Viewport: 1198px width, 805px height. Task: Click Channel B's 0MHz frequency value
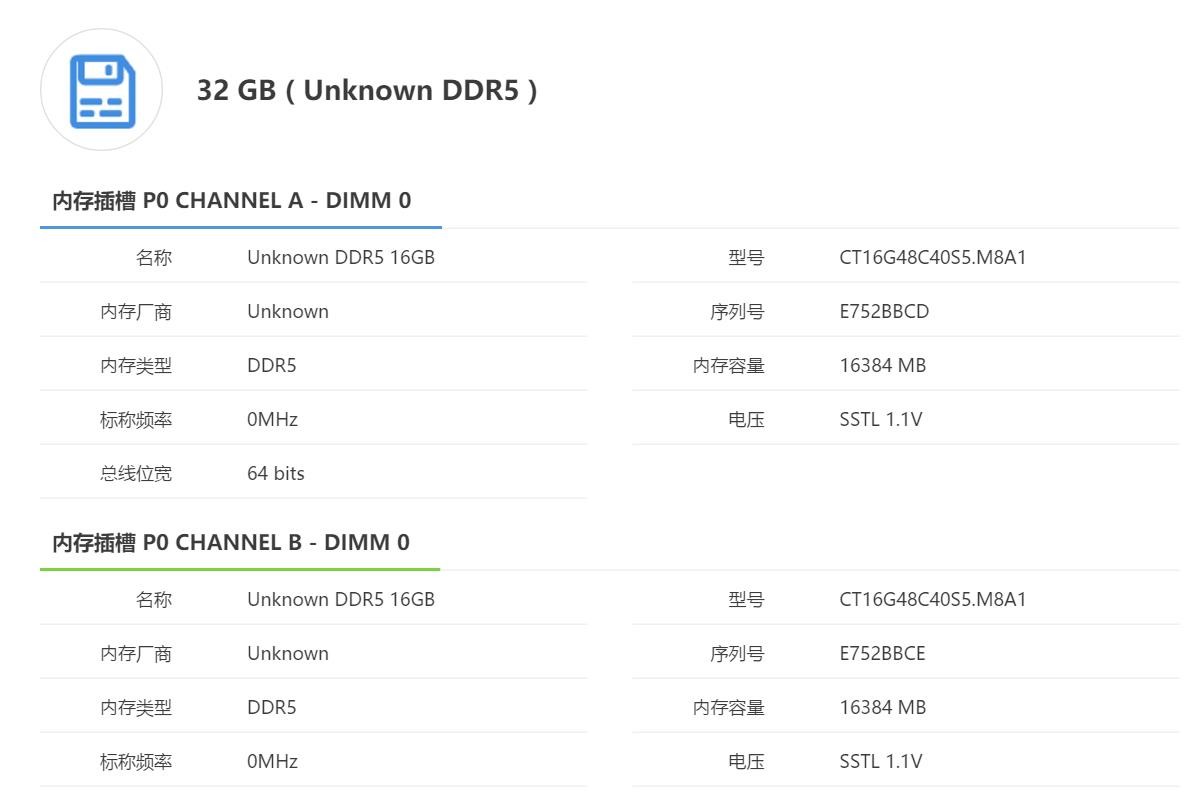272,761
